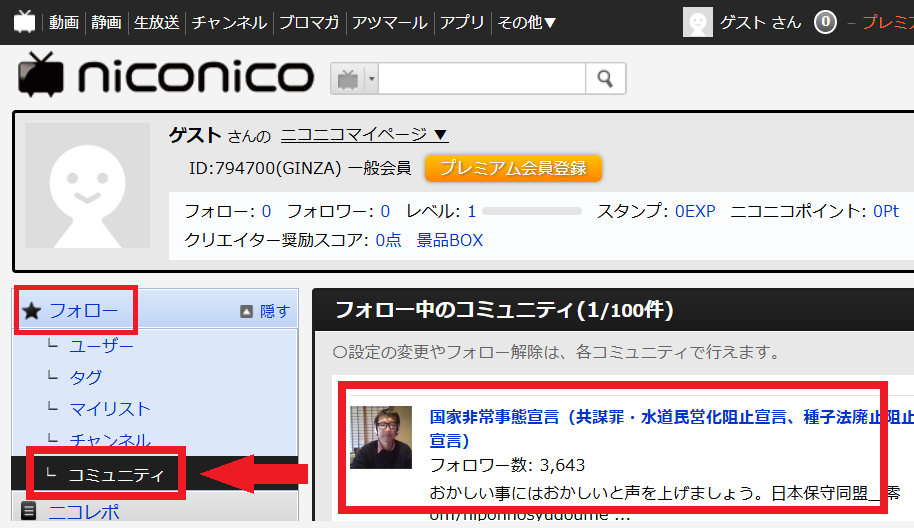Click the ニコレポ list icon

[29, 511]
